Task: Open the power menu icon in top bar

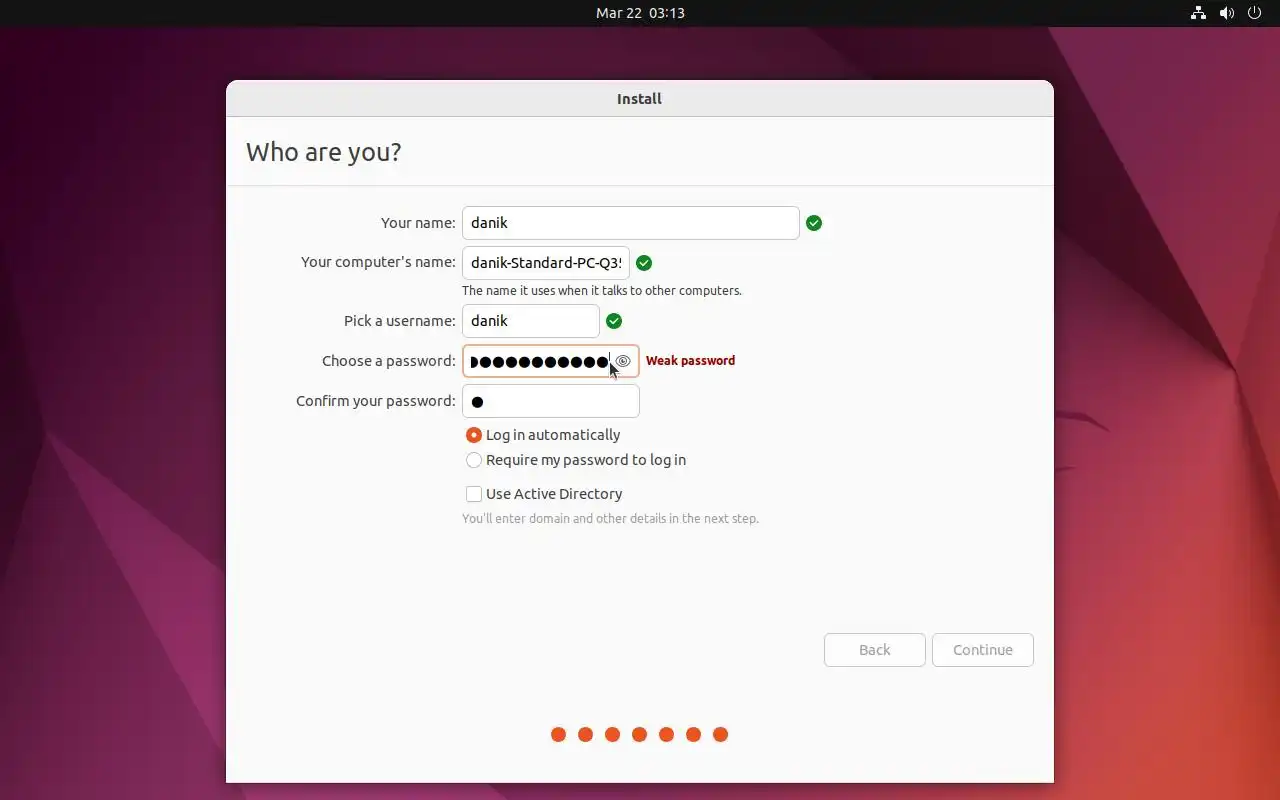Action: coord(1255,13)
